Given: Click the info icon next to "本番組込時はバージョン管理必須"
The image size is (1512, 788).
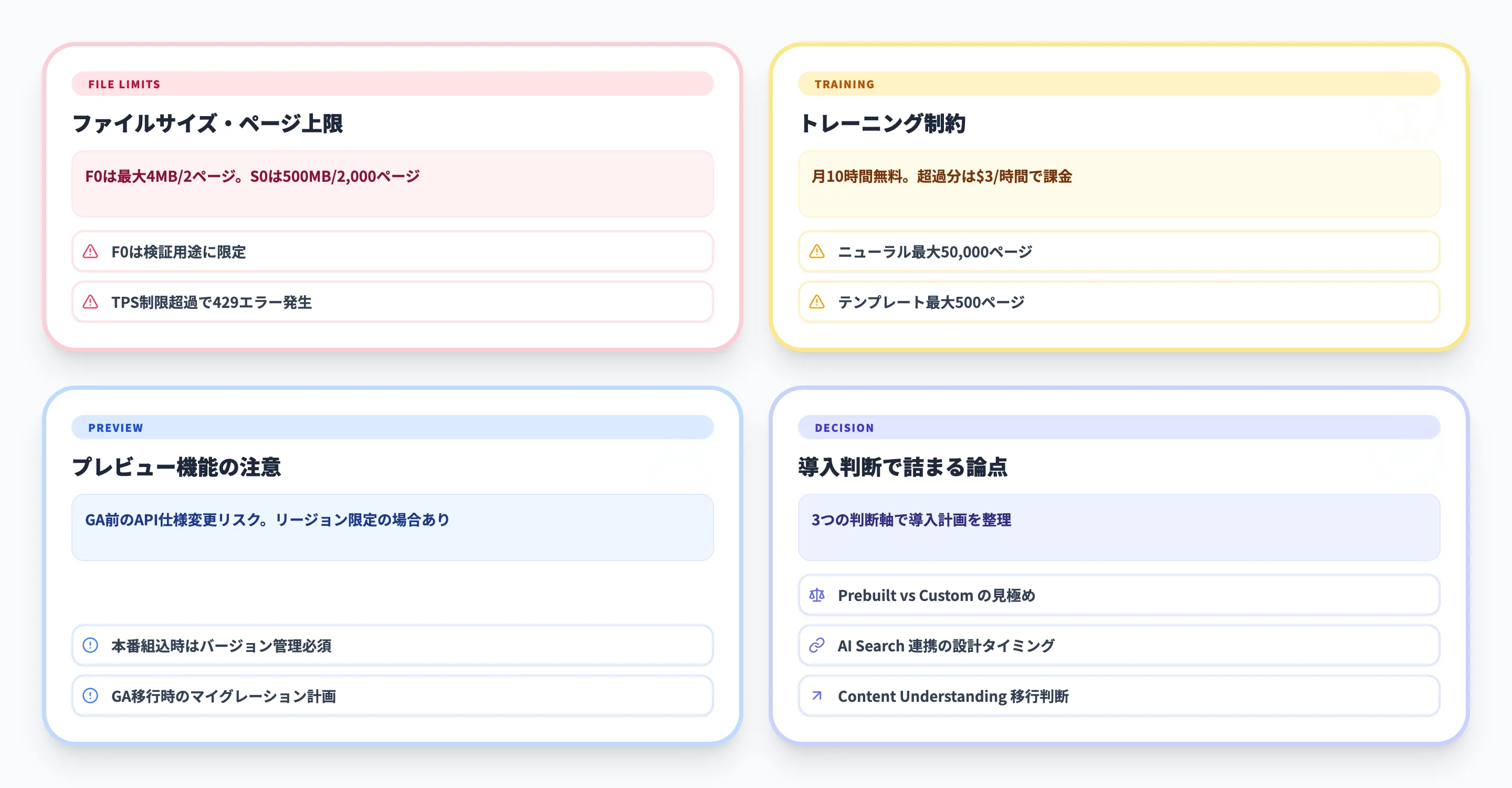Looking at the screenshot, I should [x=91, y=645].
